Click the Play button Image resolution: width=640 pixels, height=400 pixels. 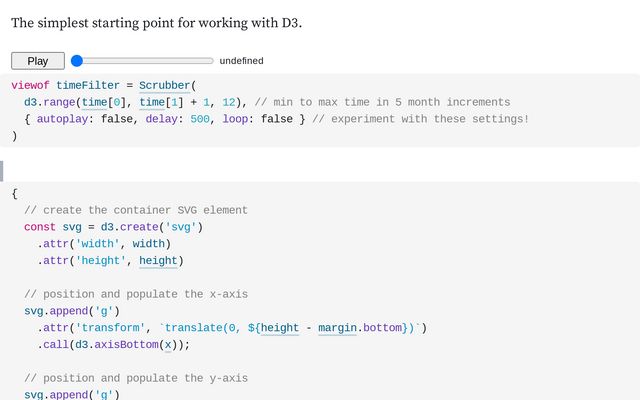pyautogui.click(x=38, y=61)
